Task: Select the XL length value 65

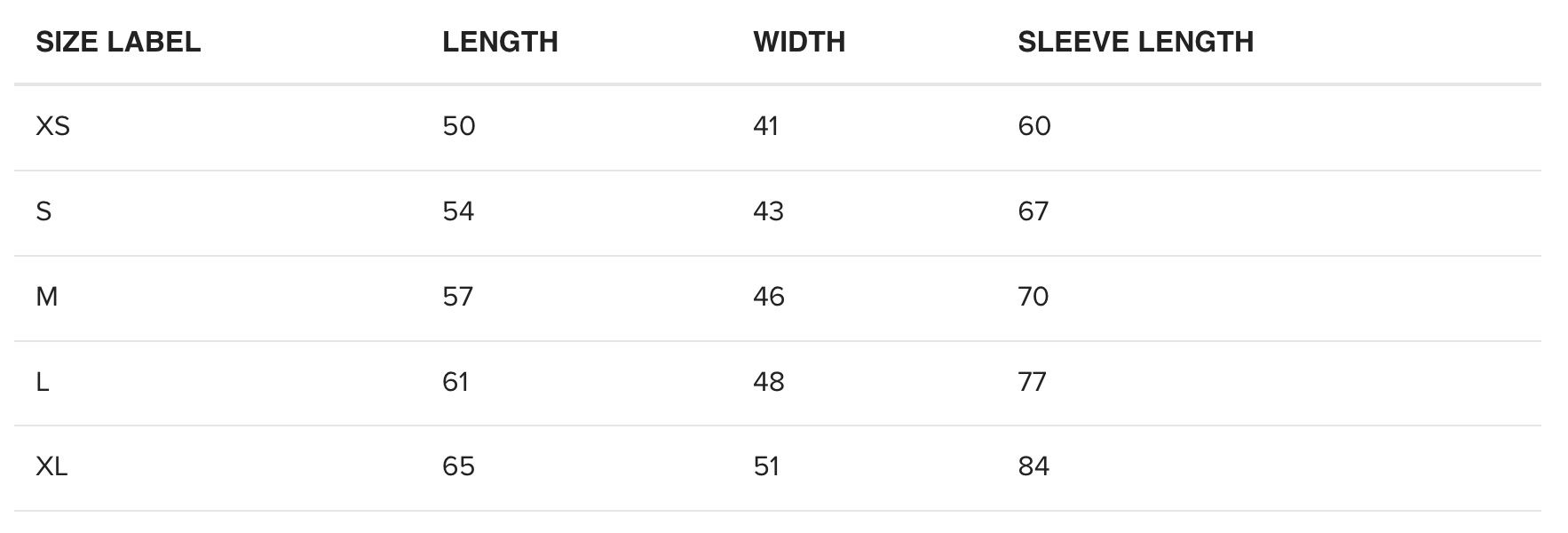Action: (459, 466)
